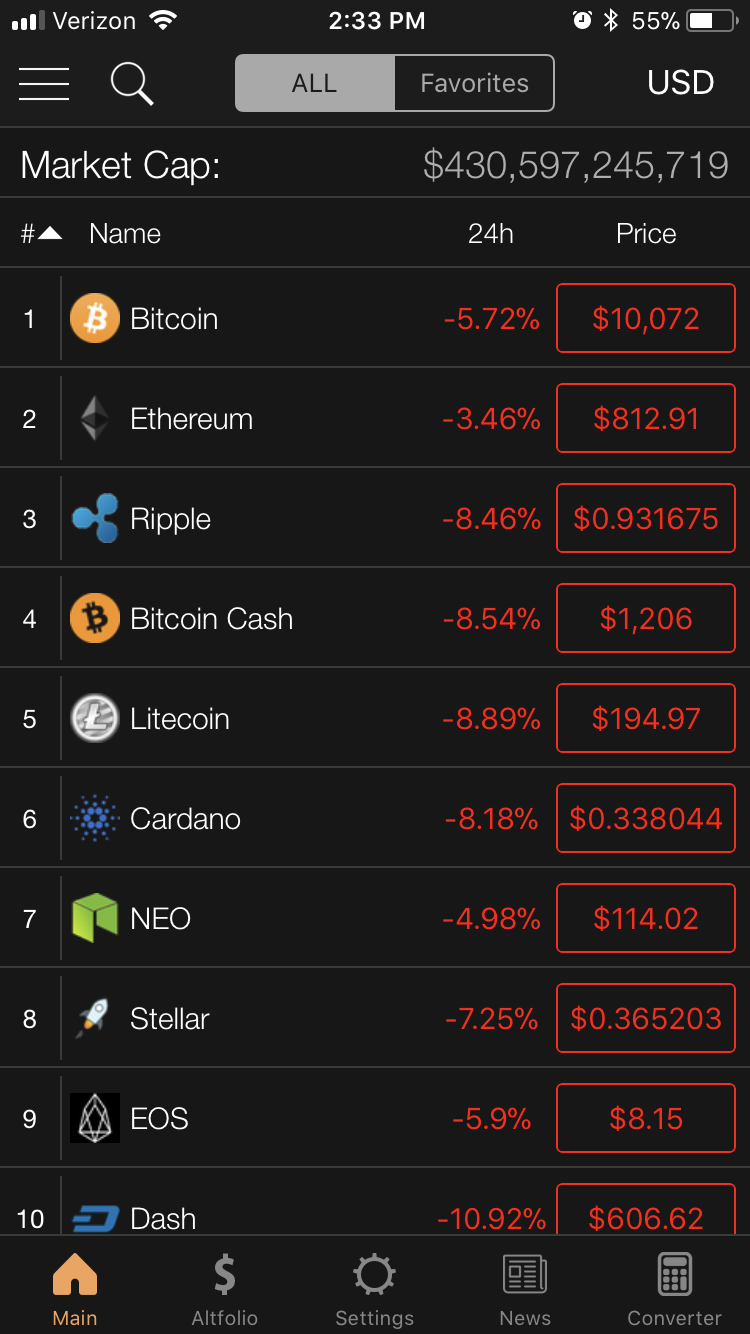Tap the Ripple logo icon
This screenshot has width=750, height=1334.
[95, 518]
